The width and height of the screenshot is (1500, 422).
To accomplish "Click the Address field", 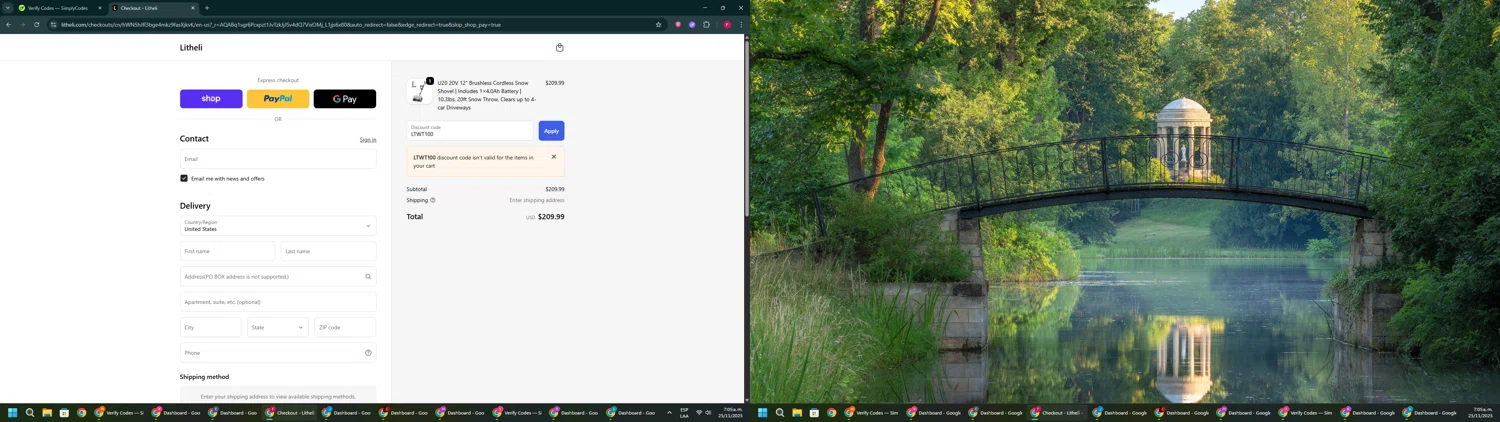I will click(270, 277).
